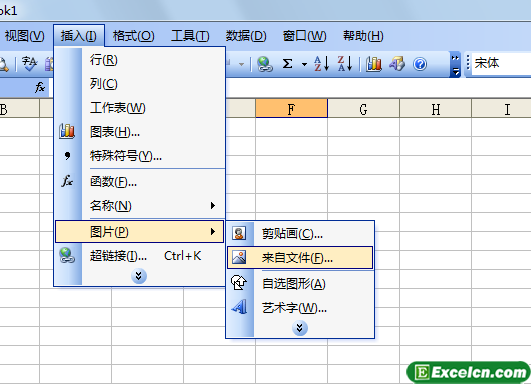Image resolution: width=531 pixels, height=384 pixels.
Task: Choose 艺术字(W)... WordArt
Action: click(x=300, y=307)
